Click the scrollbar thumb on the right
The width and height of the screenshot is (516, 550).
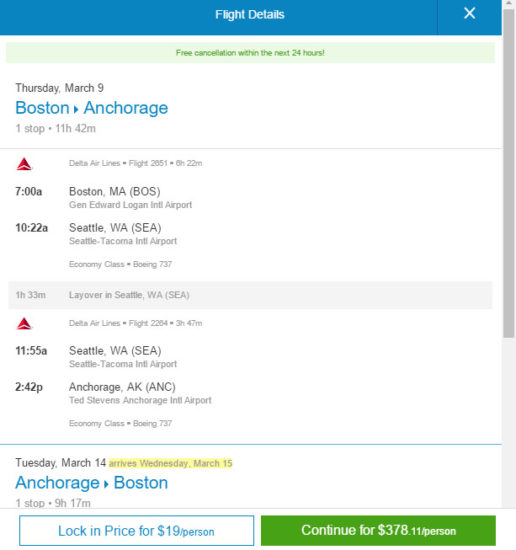508,174
